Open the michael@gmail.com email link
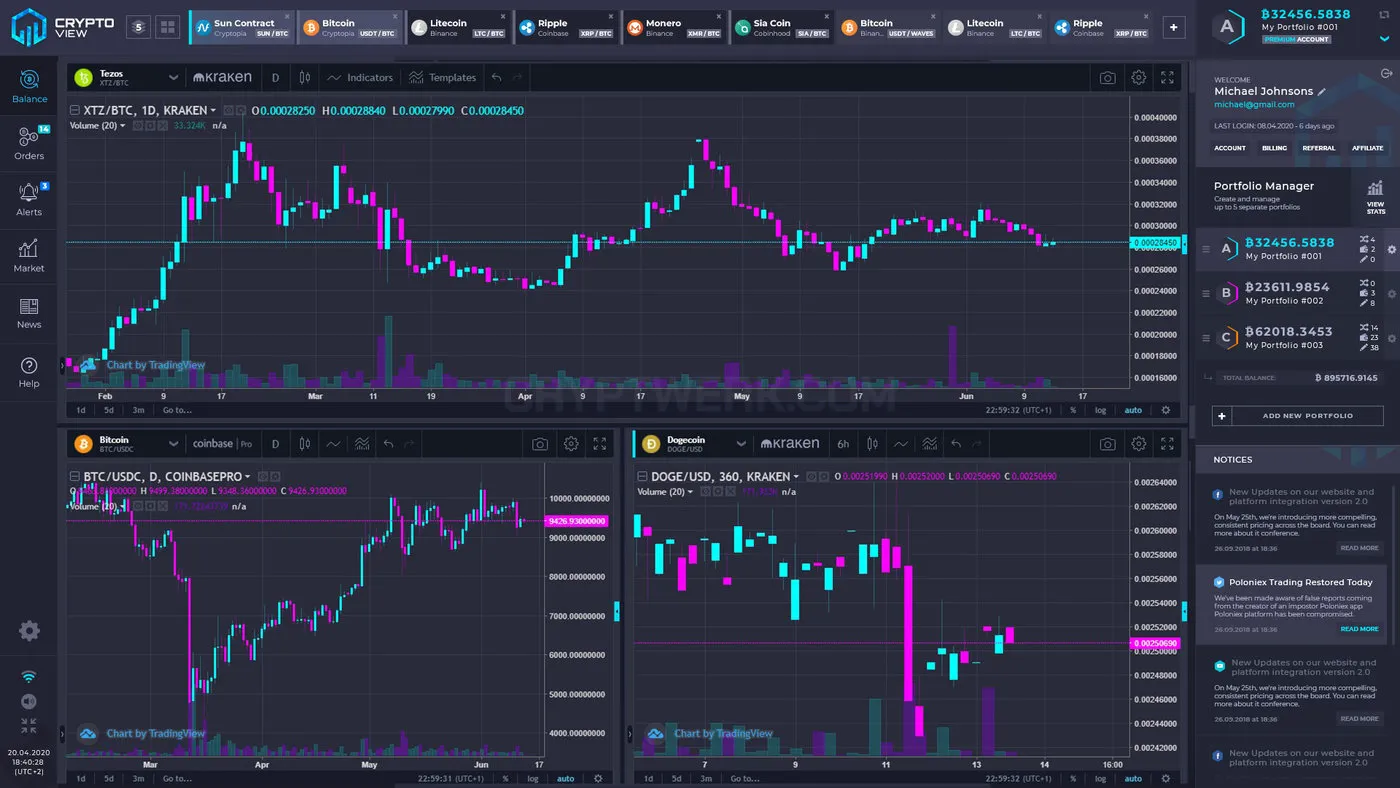Viewport: 1400px width, 788px height. (1254, 104)
